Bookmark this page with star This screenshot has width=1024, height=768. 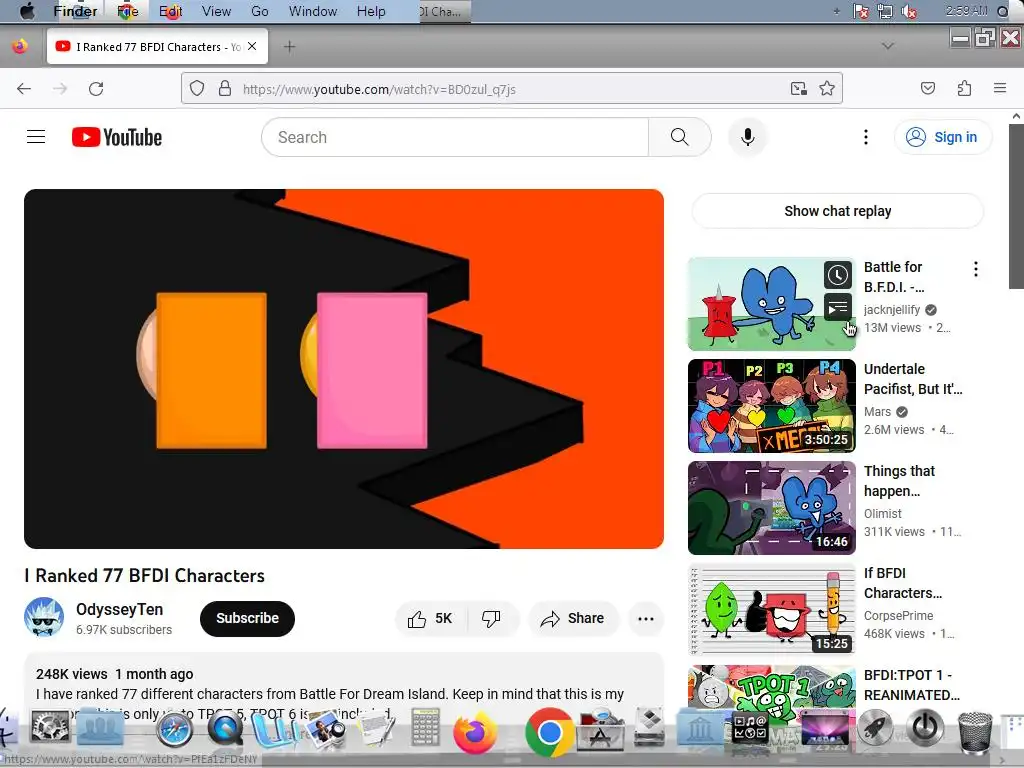pos(827,88)
